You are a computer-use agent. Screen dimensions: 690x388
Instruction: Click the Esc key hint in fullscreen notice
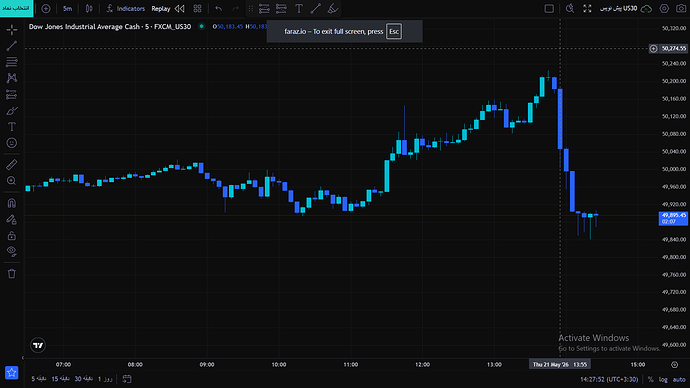coord(394,32)
